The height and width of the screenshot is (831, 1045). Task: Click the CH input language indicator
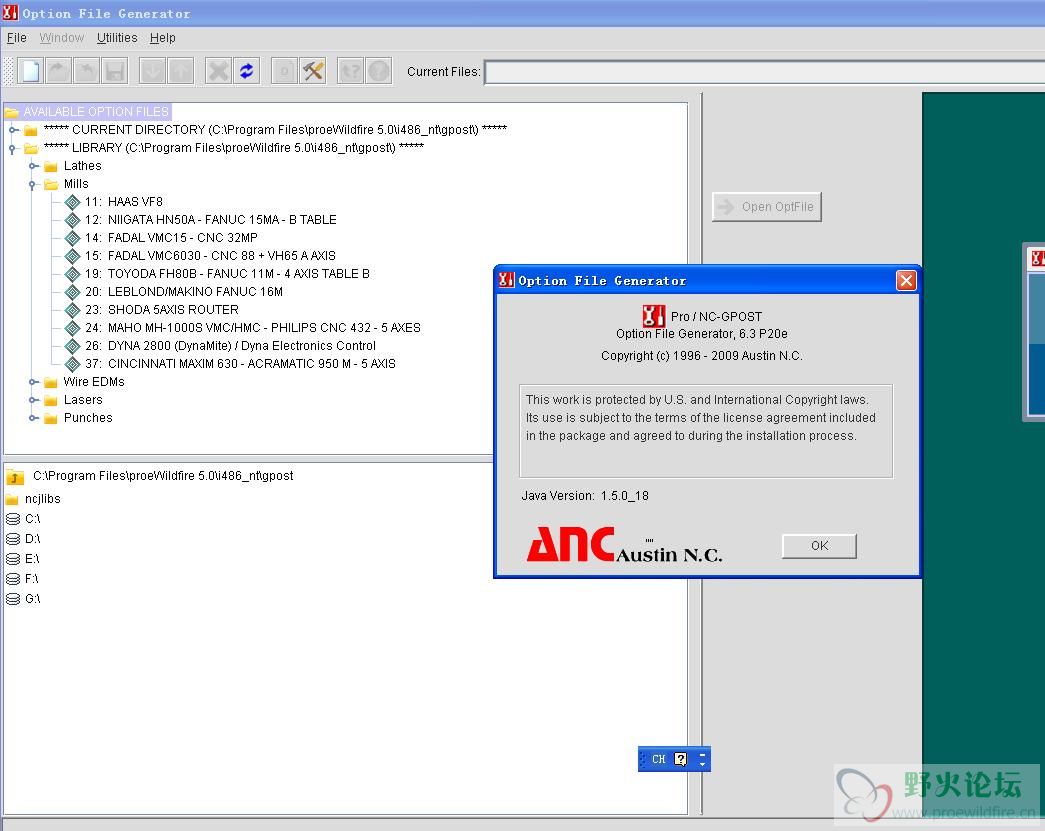[x=658, y=759]
